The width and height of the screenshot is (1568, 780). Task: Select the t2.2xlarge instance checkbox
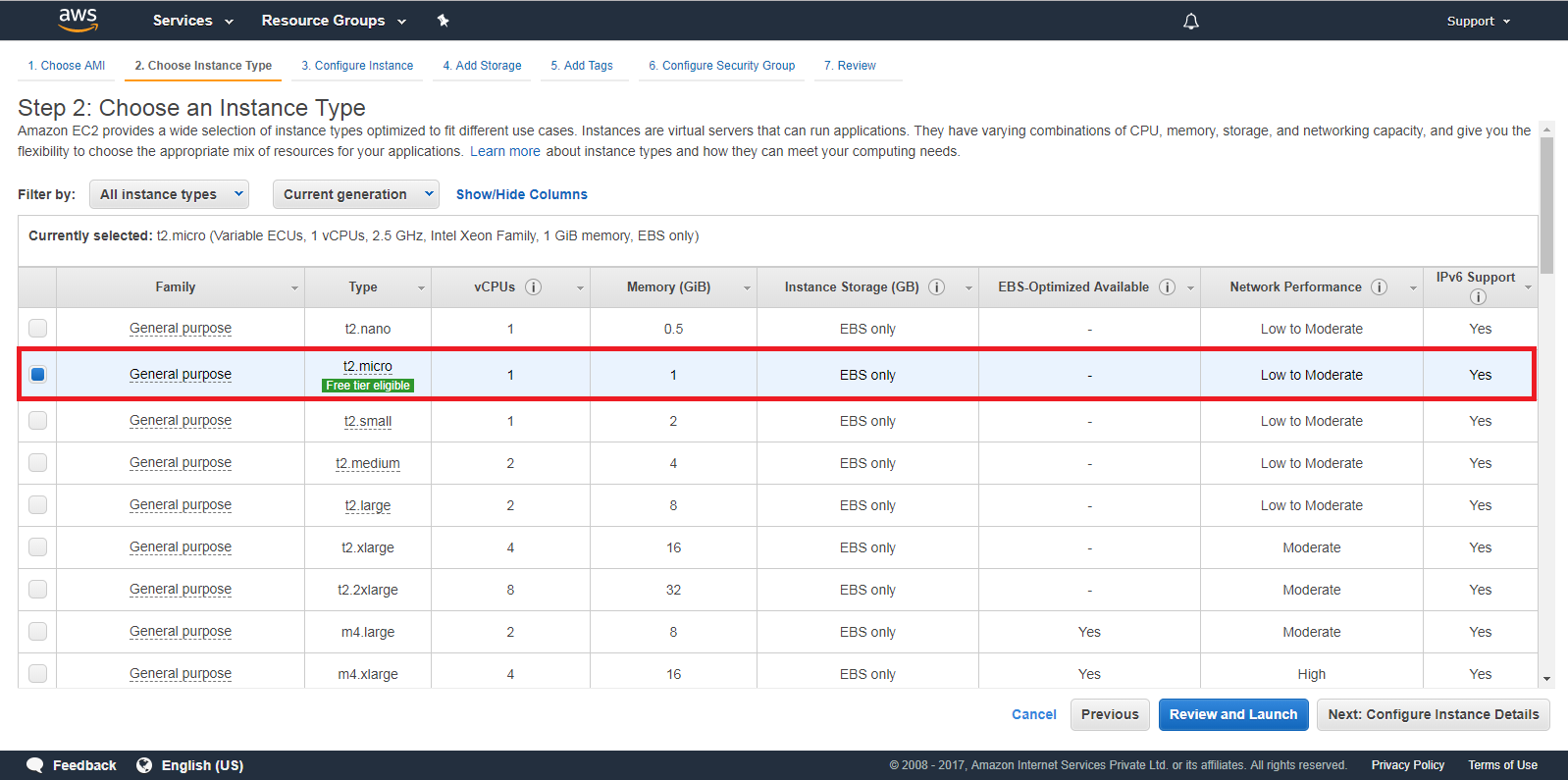point(37,589)
